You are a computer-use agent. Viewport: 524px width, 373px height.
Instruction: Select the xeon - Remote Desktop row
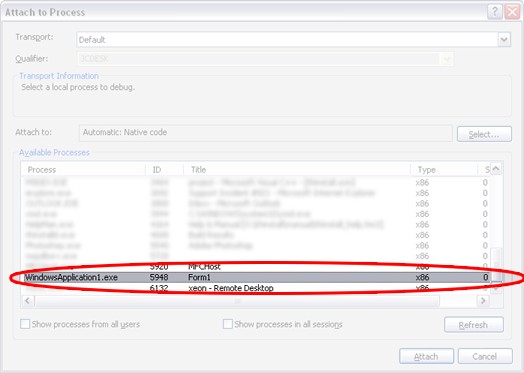click(x=256, y=288)
